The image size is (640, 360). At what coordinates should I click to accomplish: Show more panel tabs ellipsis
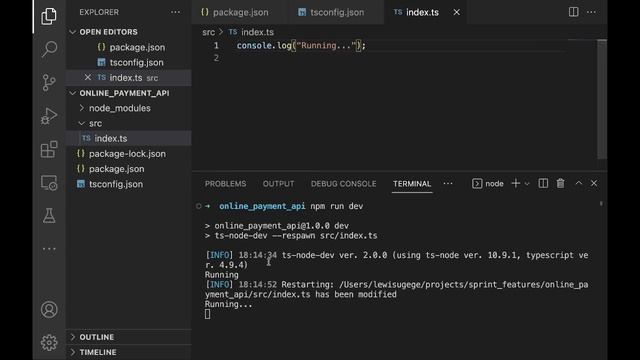click(x=448, y=184)
